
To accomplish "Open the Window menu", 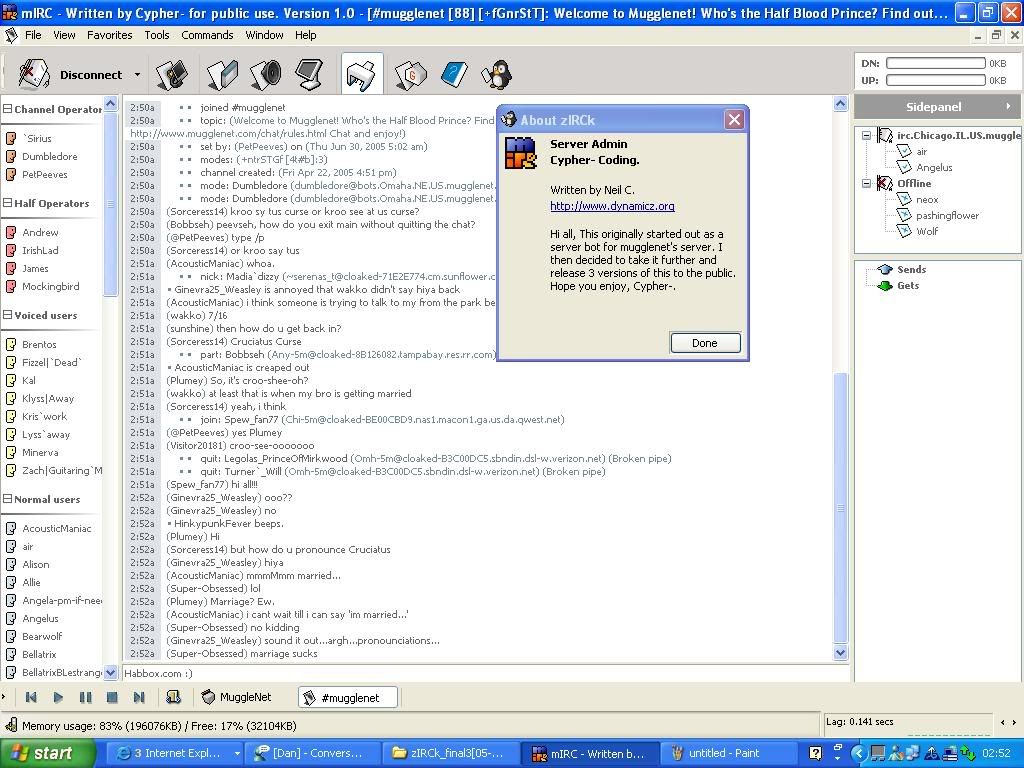I will point(264,35).
